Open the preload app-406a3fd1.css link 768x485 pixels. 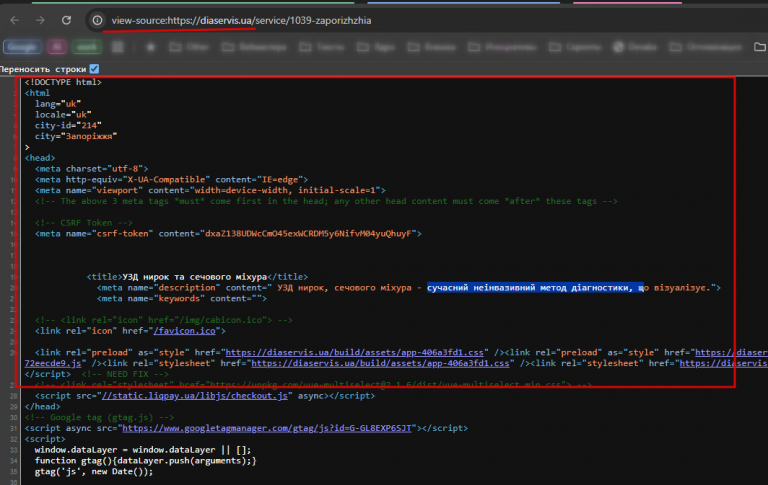click(x=354, y=352)
